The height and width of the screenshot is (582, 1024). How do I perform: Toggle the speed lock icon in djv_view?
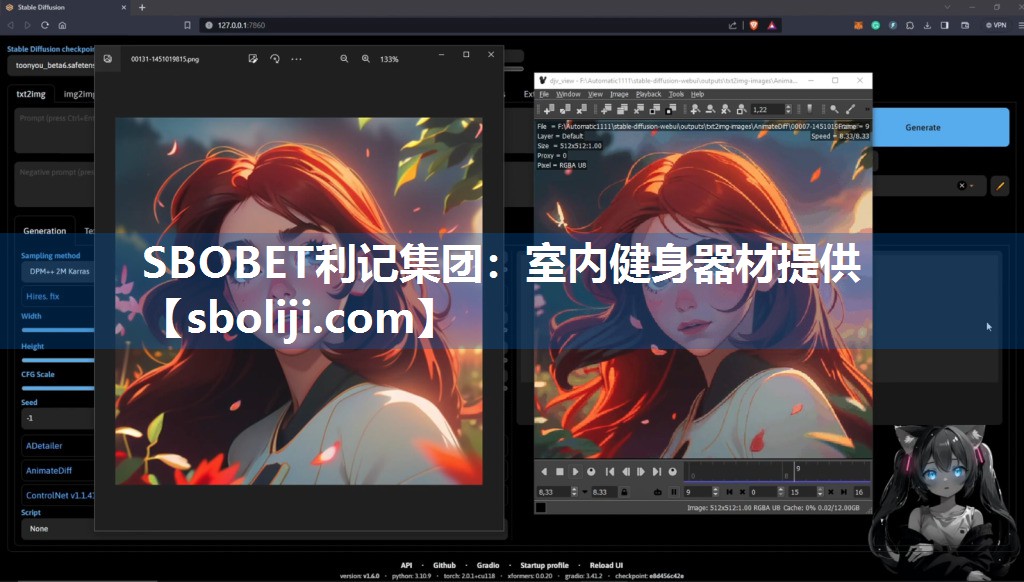(624, 492)
